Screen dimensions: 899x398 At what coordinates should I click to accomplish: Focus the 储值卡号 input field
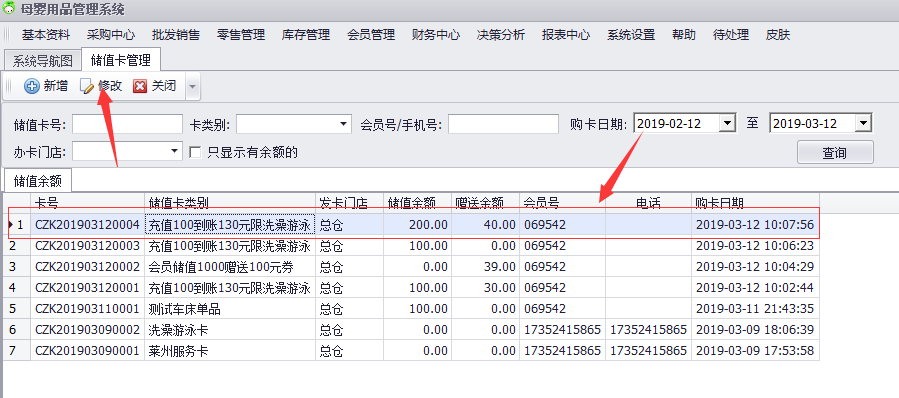[127, 123]
